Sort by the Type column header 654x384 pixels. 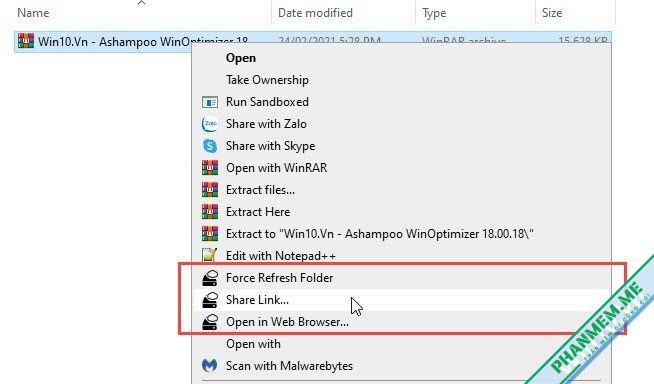pos(434,13)
